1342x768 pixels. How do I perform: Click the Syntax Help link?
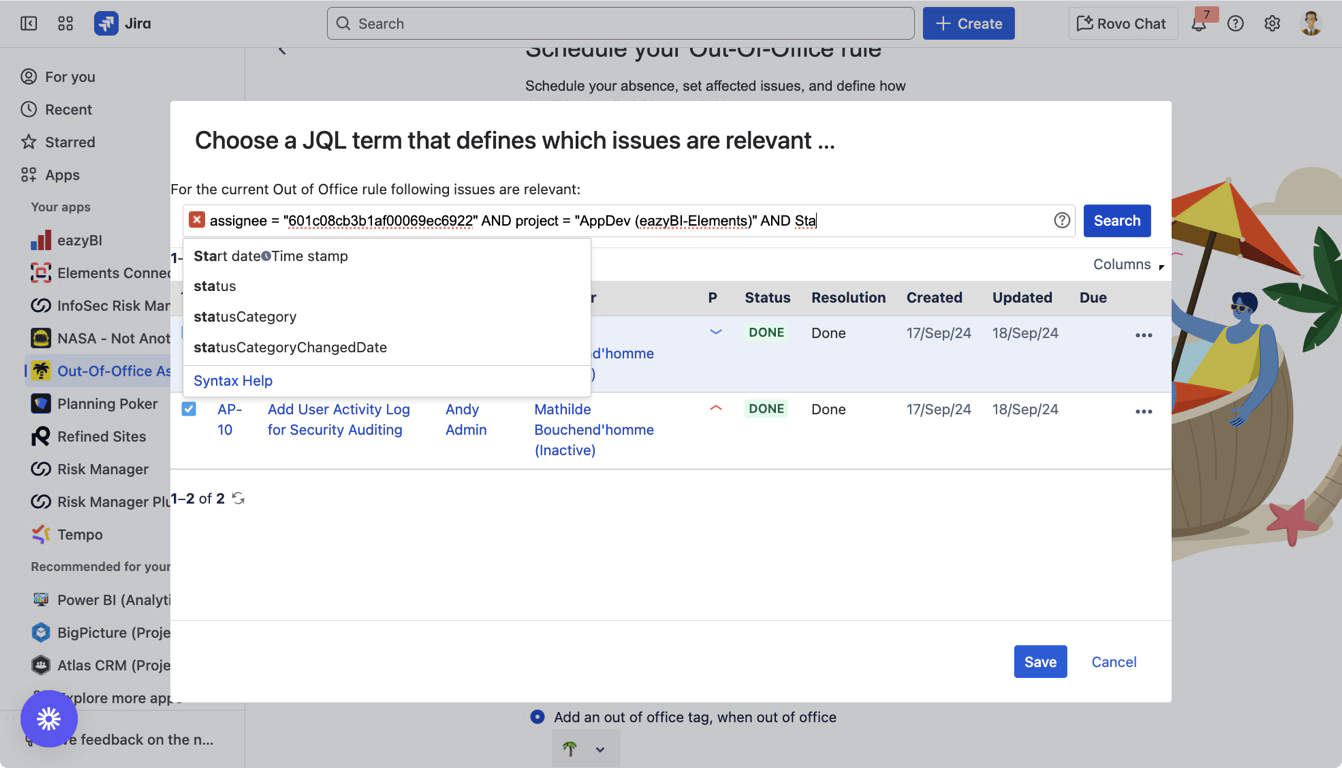233,381
